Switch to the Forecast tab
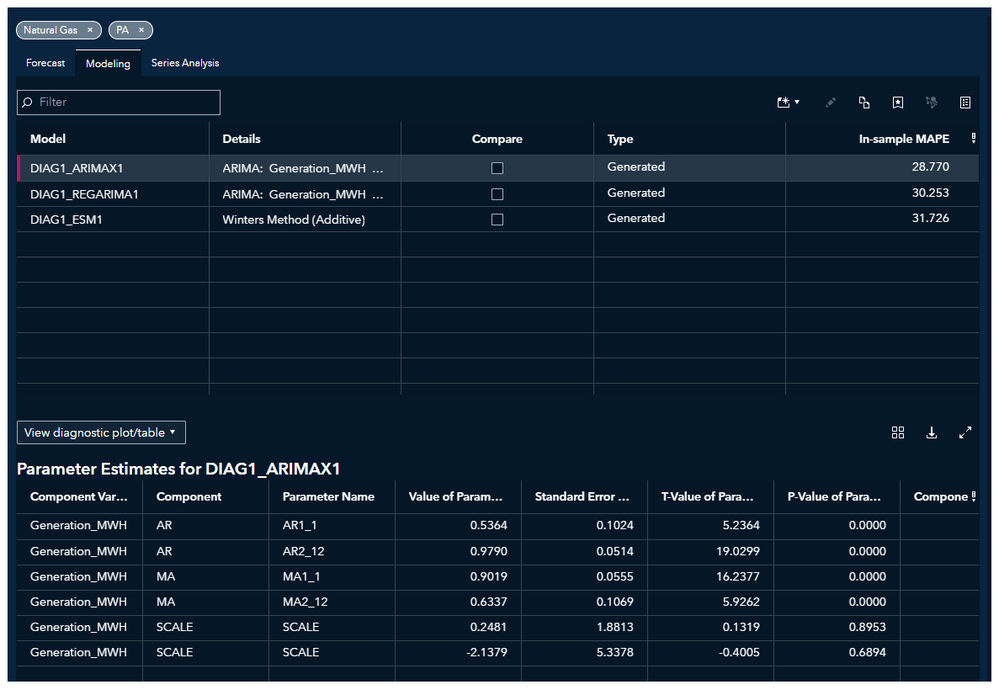The height and width of the screenshot is (689, 999). pyautogui.click(x=45, y=63)
